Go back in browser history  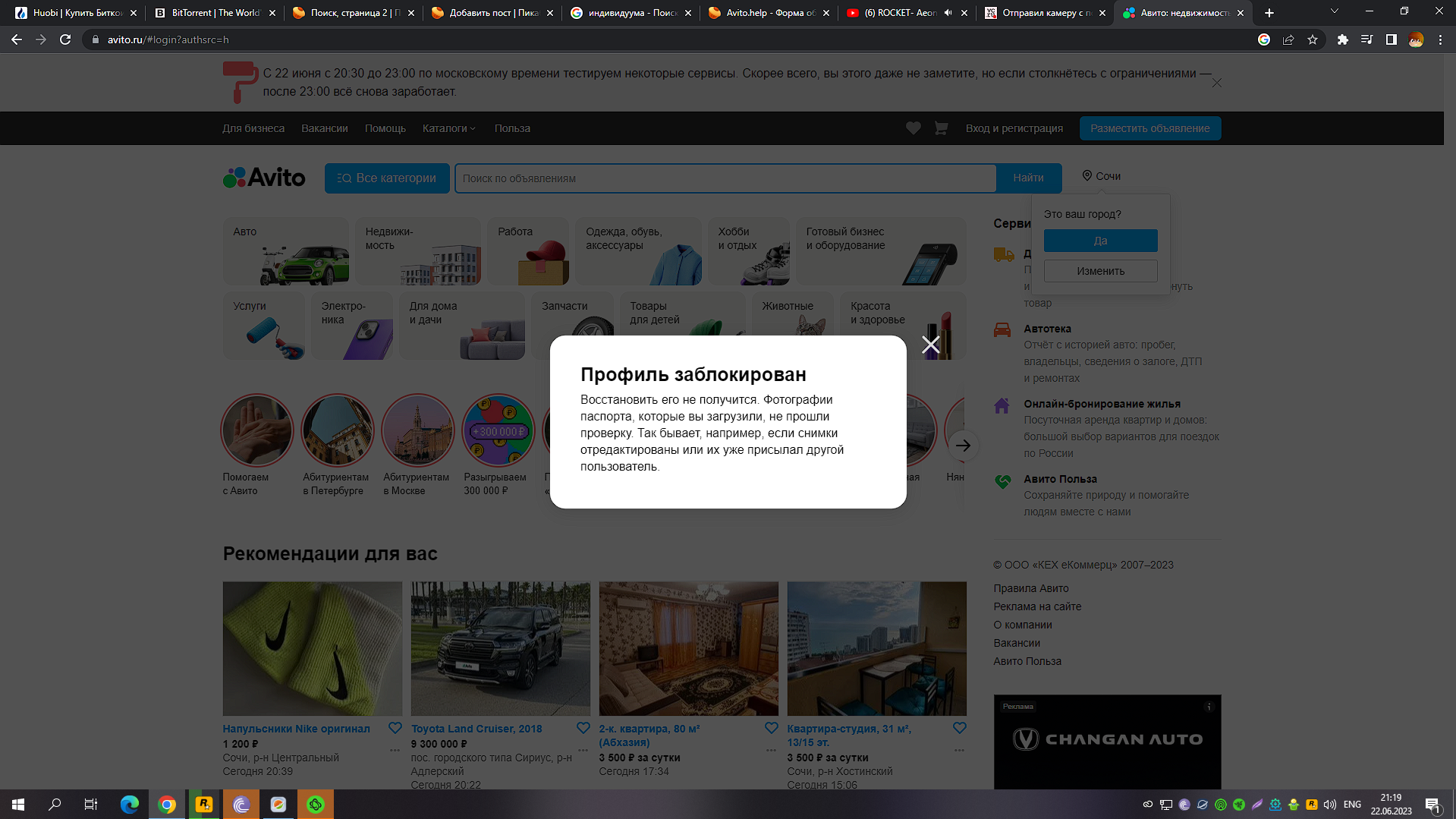(17, 39)
